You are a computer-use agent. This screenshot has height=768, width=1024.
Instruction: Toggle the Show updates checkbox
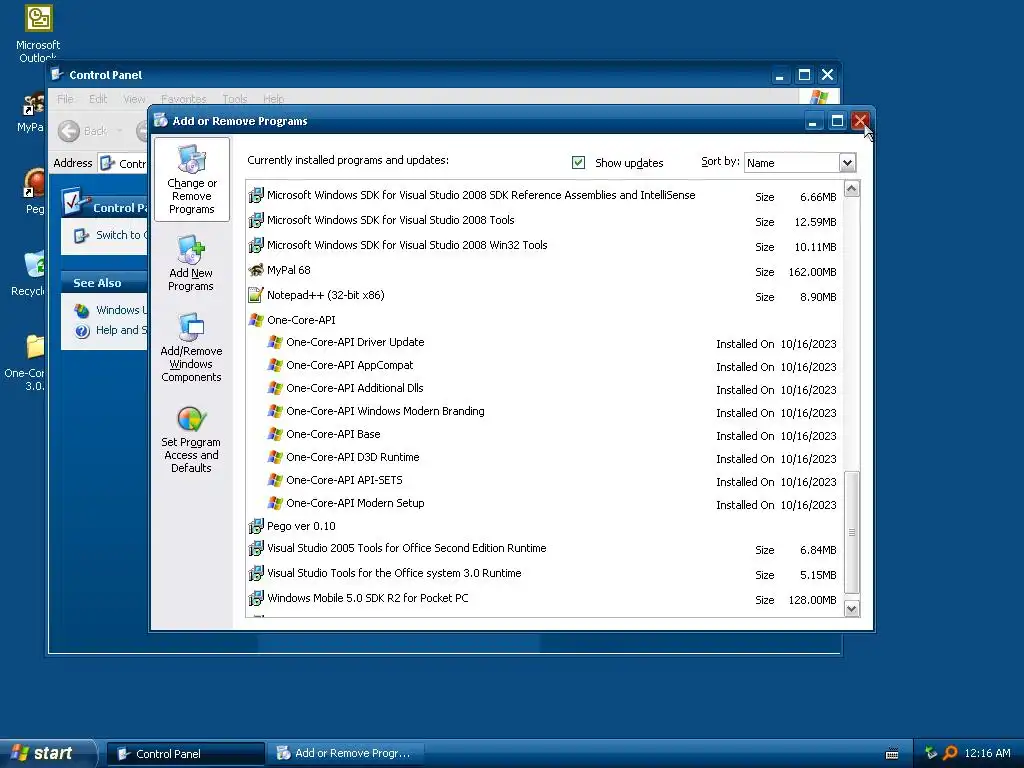coord(578,162)
